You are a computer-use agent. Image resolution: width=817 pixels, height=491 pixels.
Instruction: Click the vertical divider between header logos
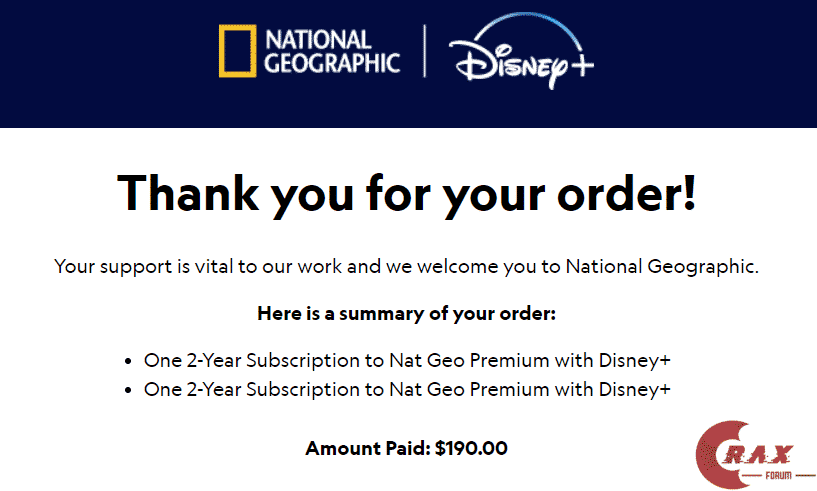(x=424, y=52)
